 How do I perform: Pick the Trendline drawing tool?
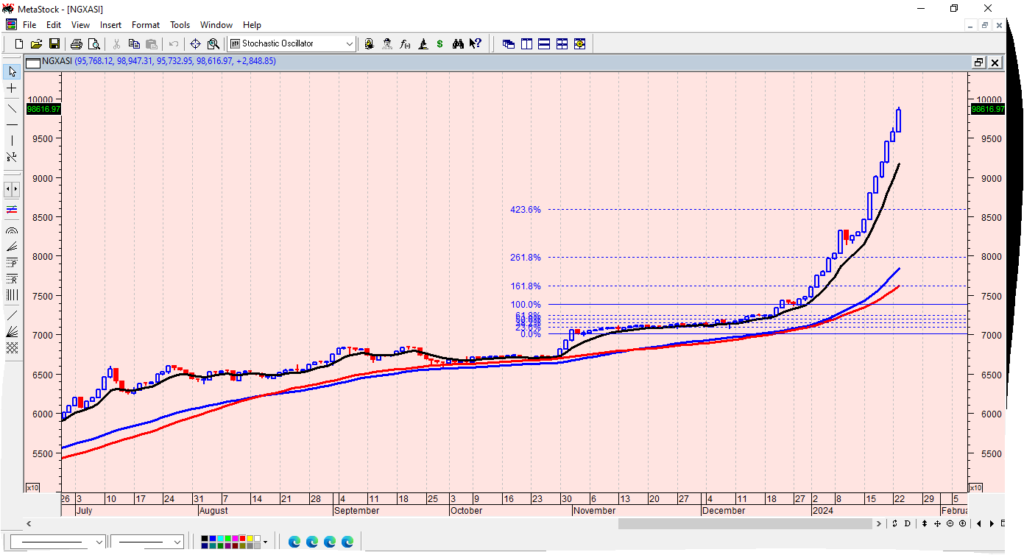tap(12, 107)
